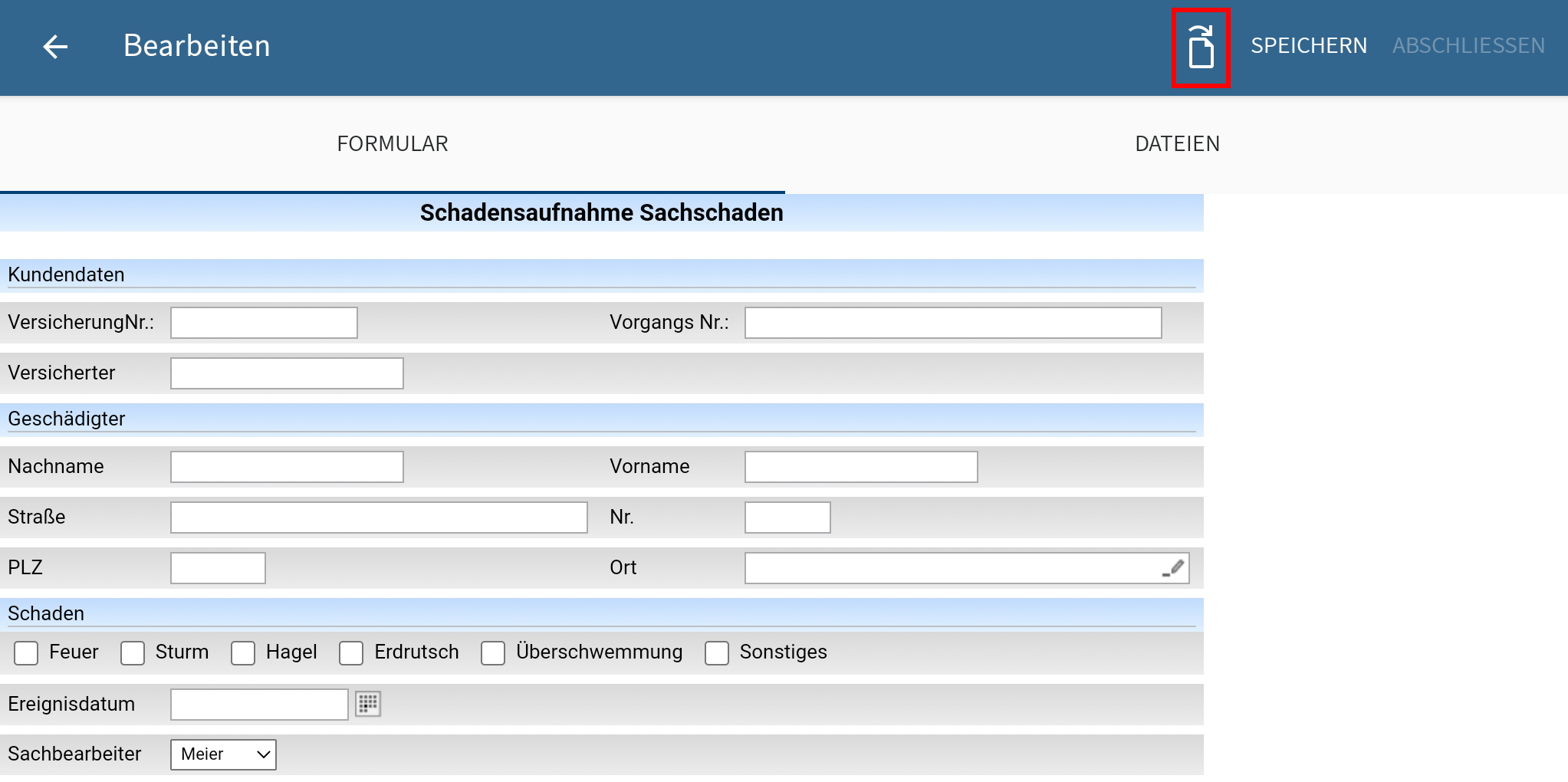Open the calendar picker for Ereignisdatum
The width and height of the screenshot is (1568, 782).
368,704
